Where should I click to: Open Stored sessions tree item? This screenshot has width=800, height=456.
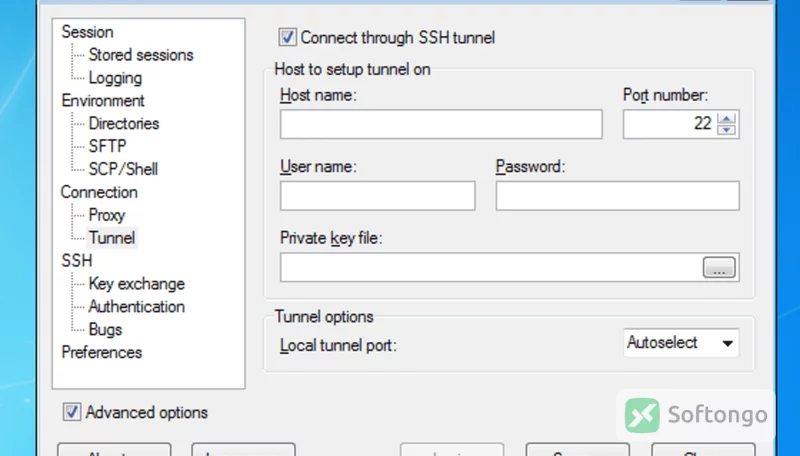point(141,55)
